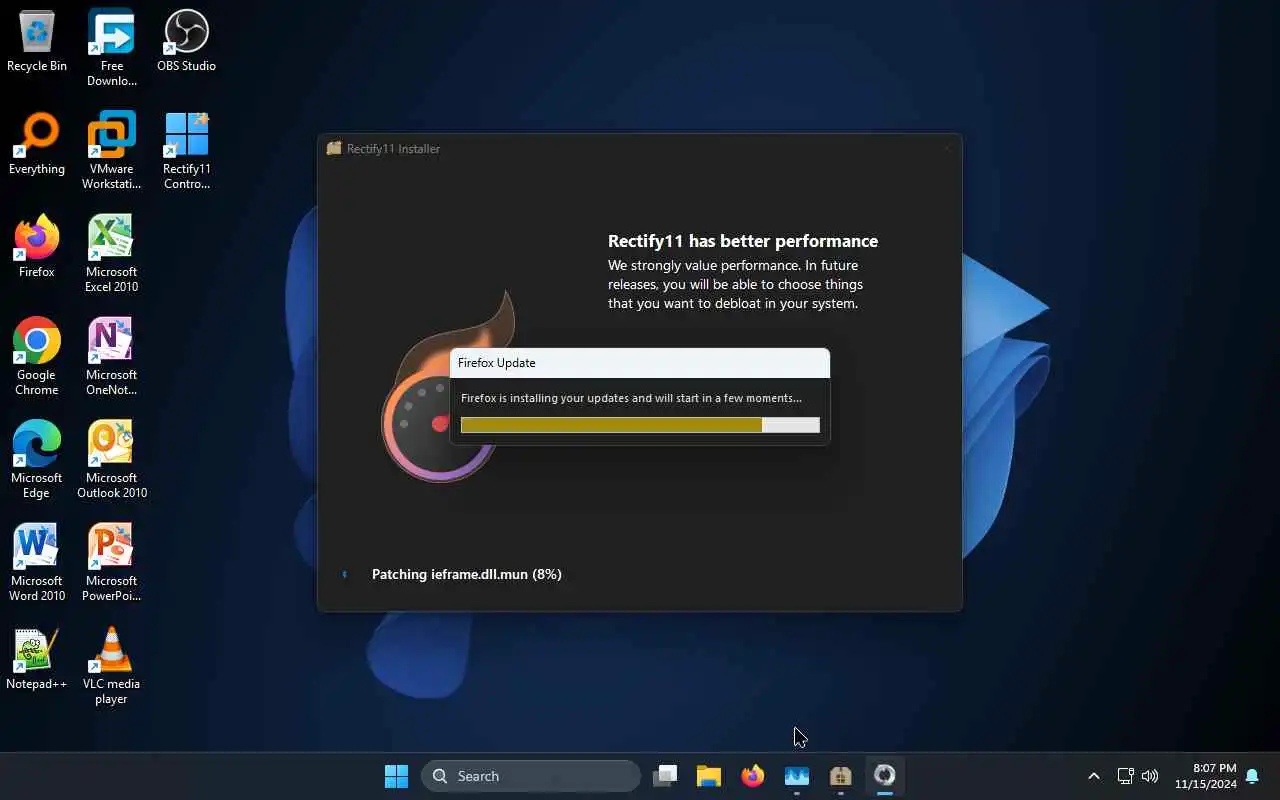The height and width of the screenshot is (800, 1280).
Task: Click the Rectify11 Installer window title
Action: [393, 149]
